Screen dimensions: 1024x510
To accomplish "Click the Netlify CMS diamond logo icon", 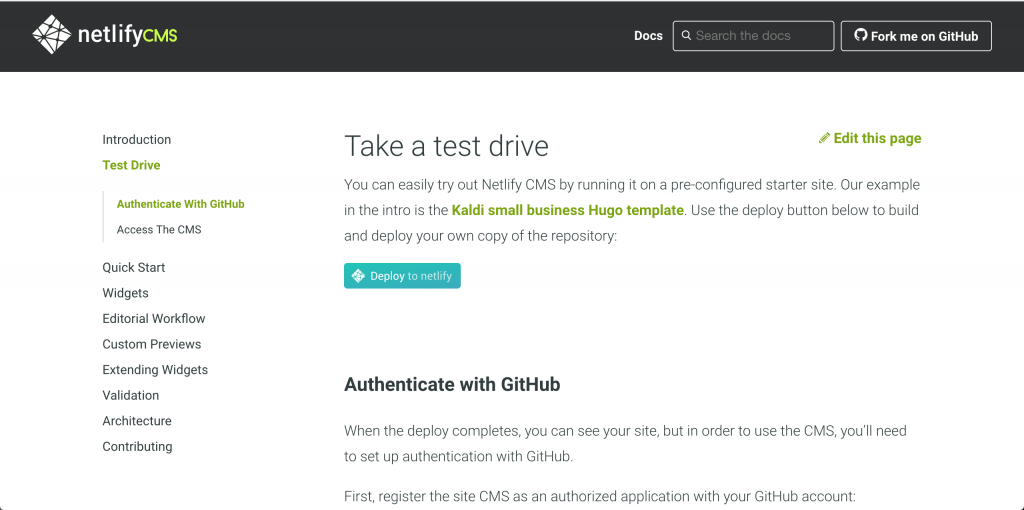I will 52,35.
